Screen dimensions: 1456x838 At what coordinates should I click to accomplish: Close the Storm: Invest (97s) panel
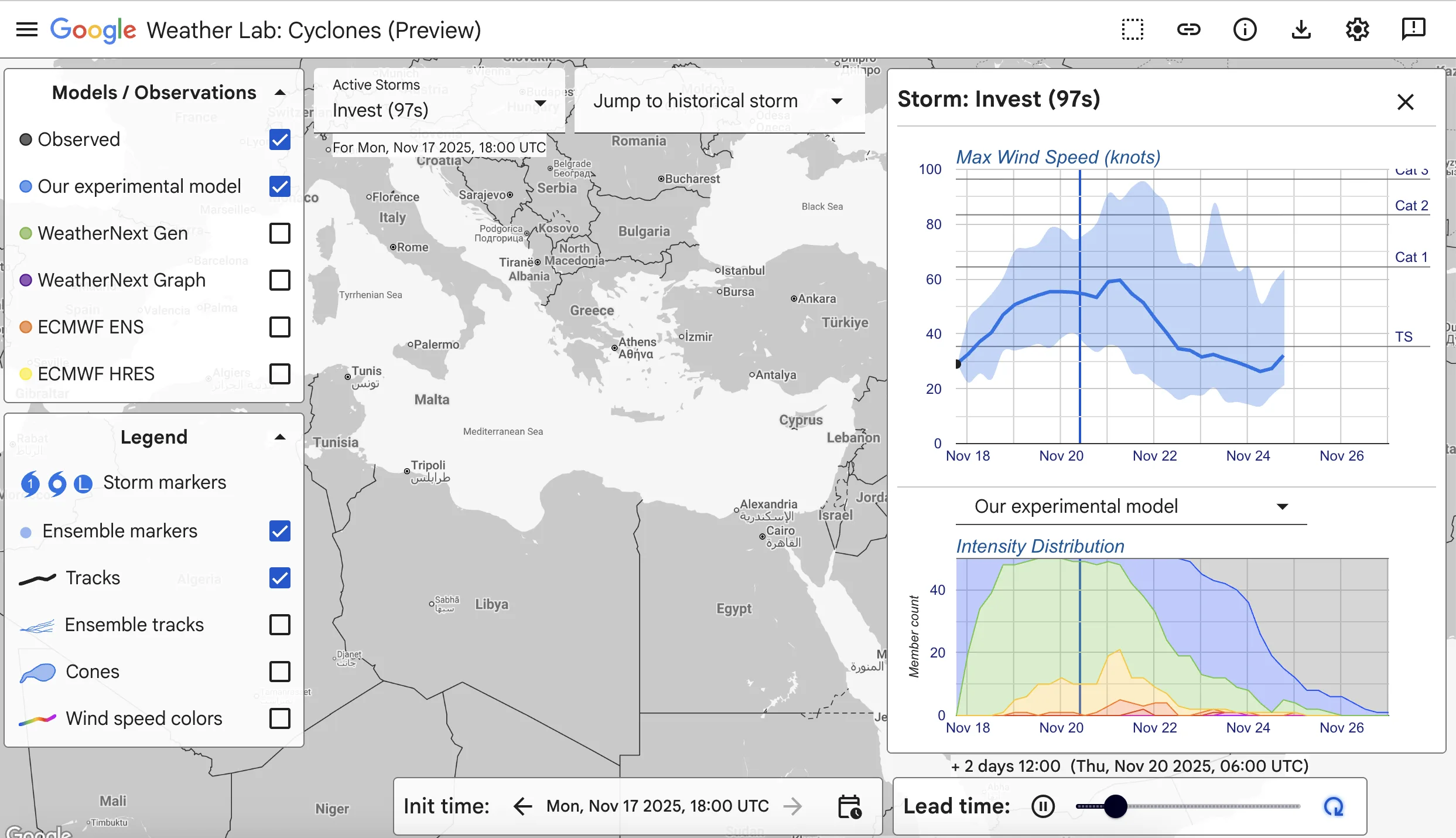pos(1406,101)
